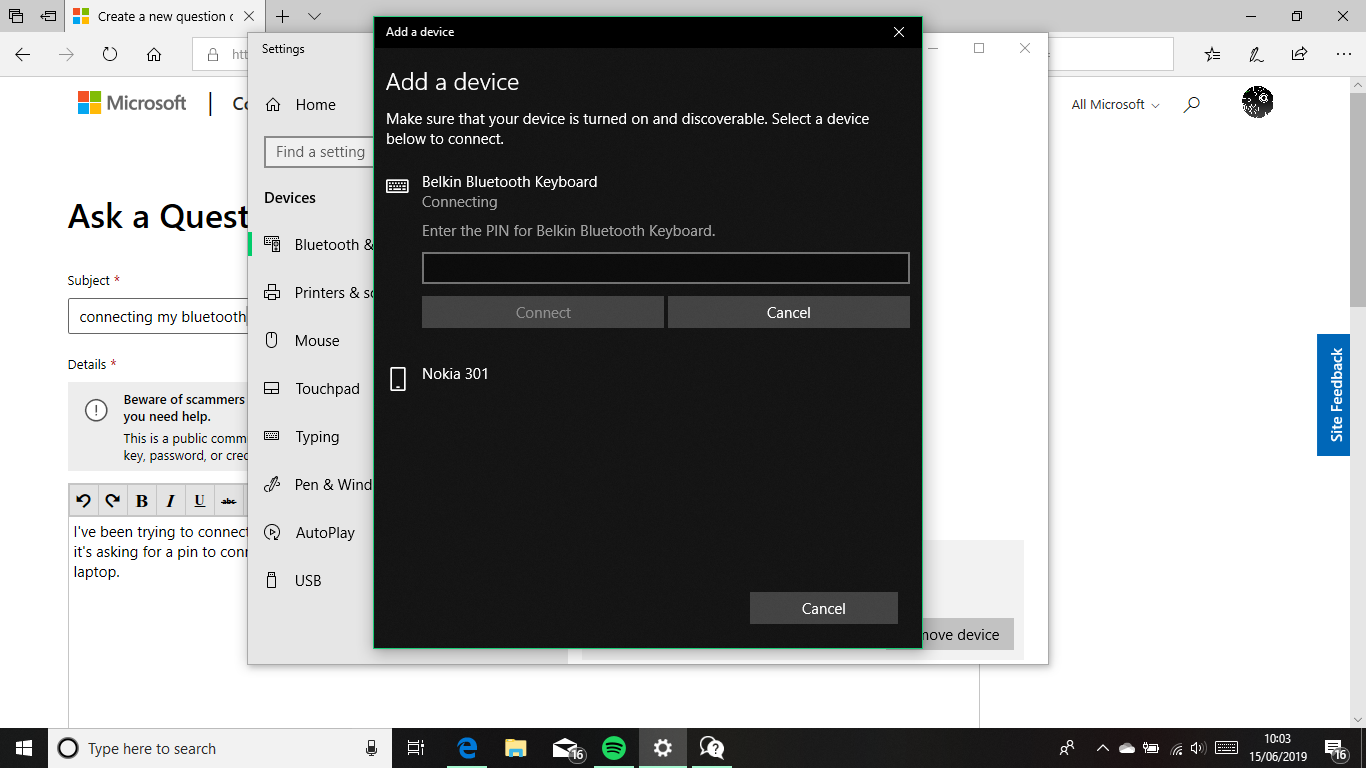This screenshot has width=1366, height=768.
Task: Click the Find a setting search box
Action: point(318,152)
